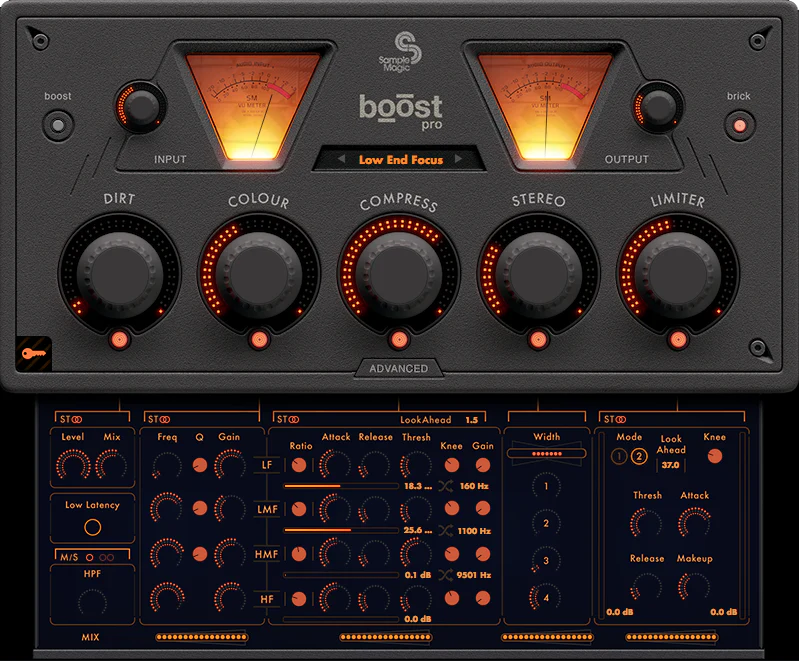
Task: Toggle the power button under LIMITER
Action: pyautogui.click(x=678, y=339)
